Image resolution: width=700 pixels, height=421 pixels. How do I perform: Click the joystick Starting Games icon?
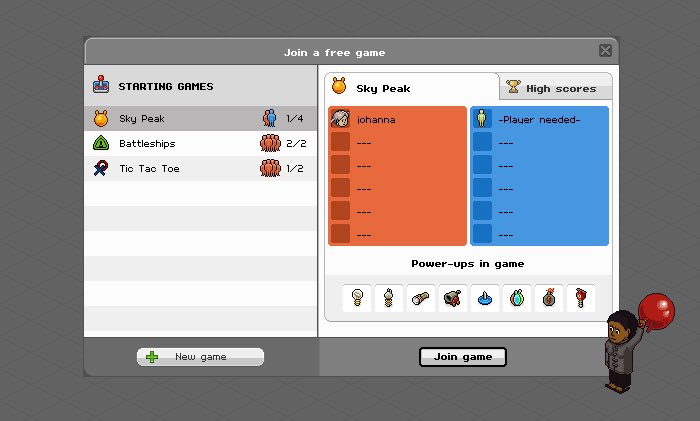point(101,84)
